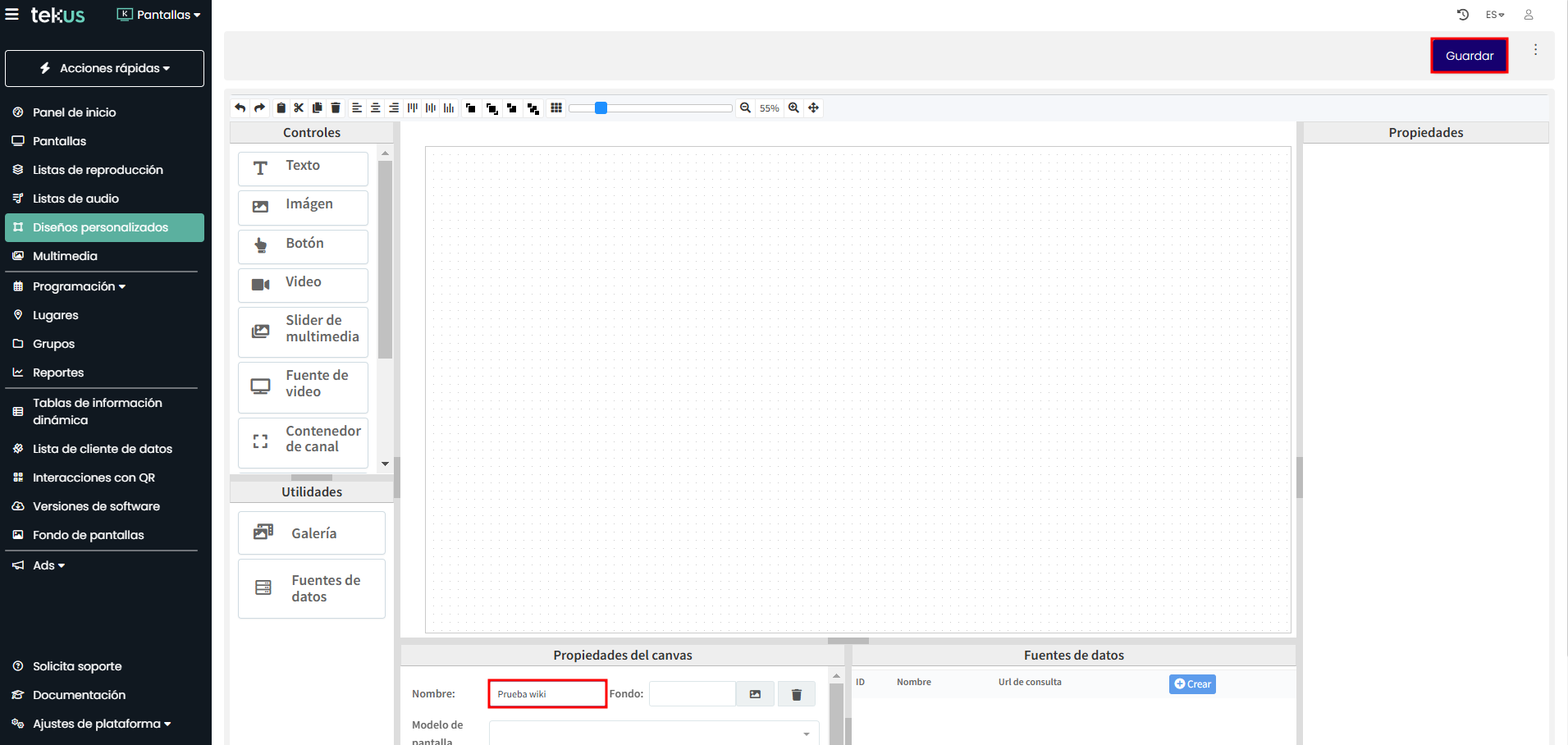Delete canvas background with trash icon
Viewport: 1568px width, 745px height.
click(x=796, y=694)
